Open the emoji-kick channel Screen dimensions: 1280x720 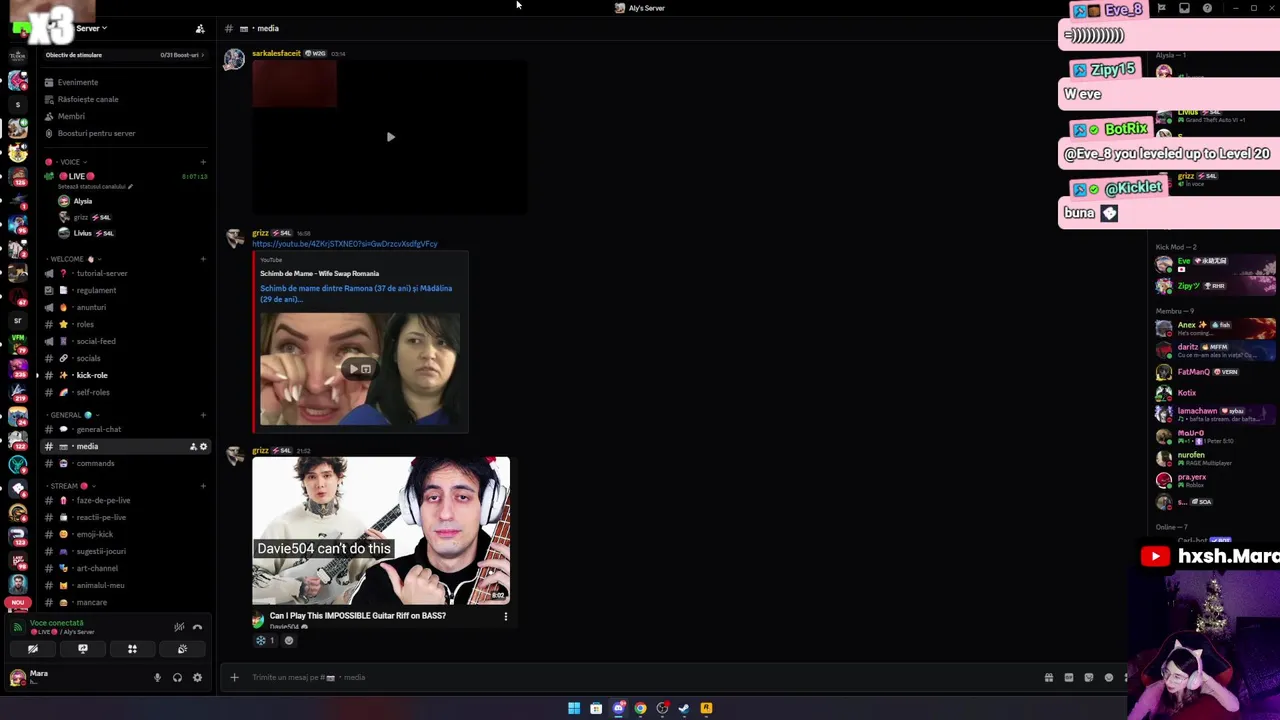95,534
